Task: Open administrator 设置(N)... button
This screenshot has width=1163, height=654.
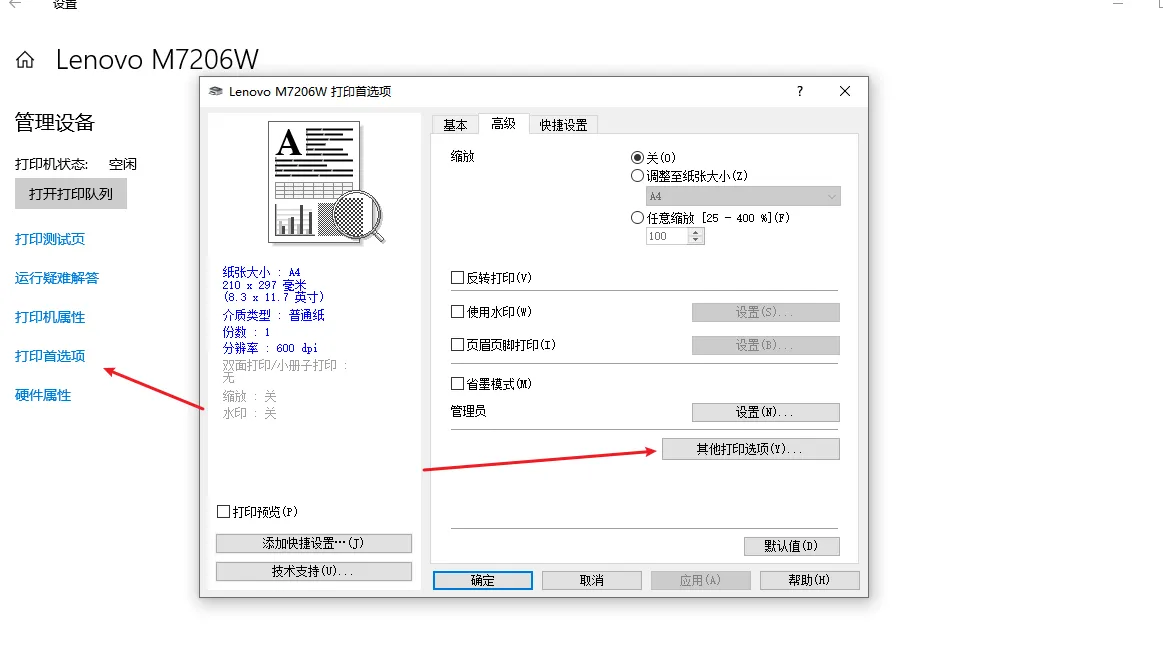Action: coord(765,412)
